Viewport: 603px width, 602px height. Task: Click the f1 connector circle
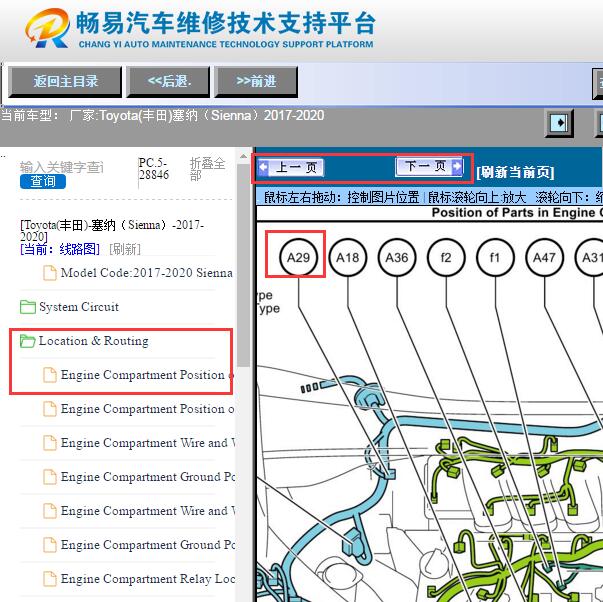click(495, 257)
